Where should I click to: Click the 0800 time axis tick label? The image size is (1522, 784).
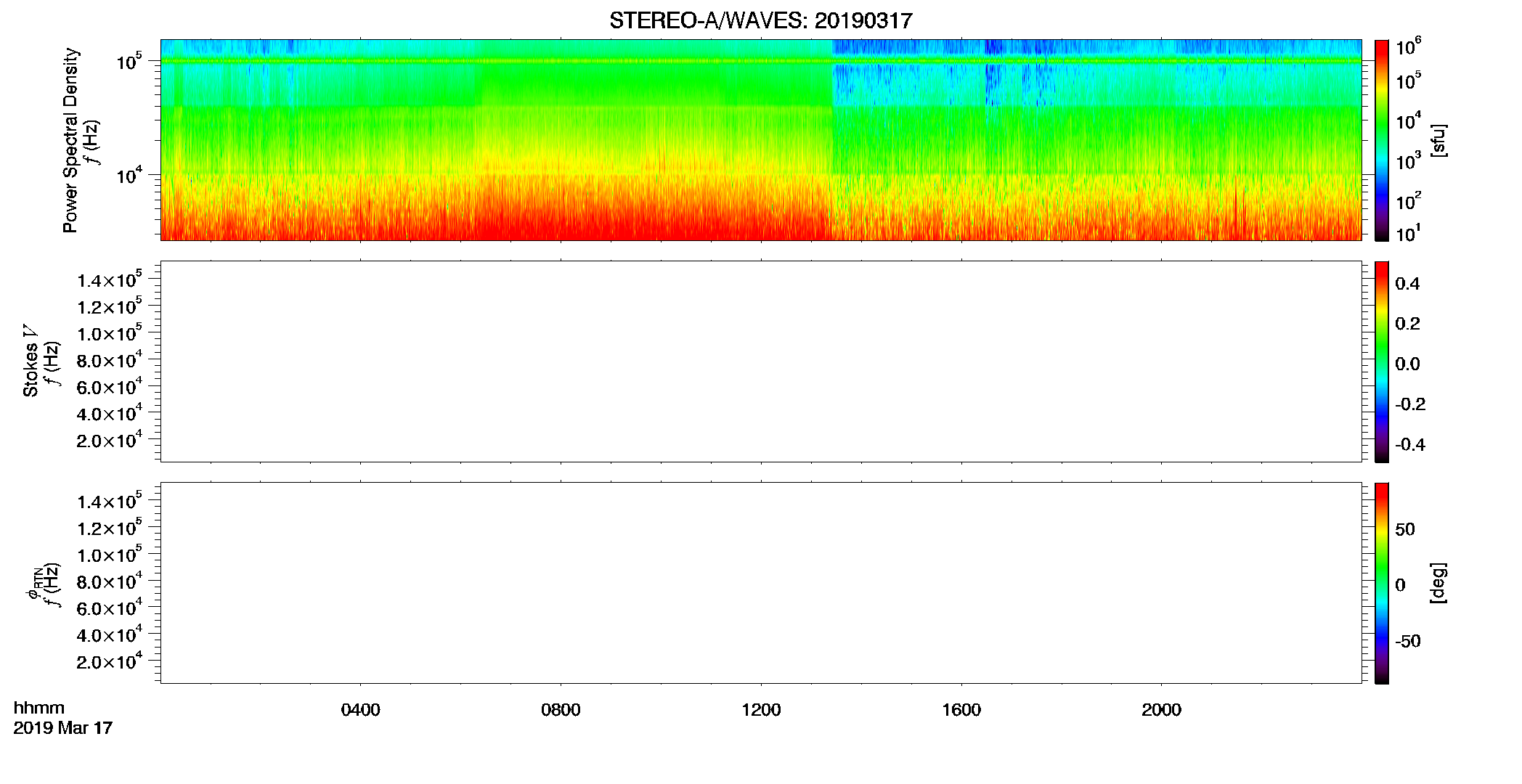[x=561, y=710]
